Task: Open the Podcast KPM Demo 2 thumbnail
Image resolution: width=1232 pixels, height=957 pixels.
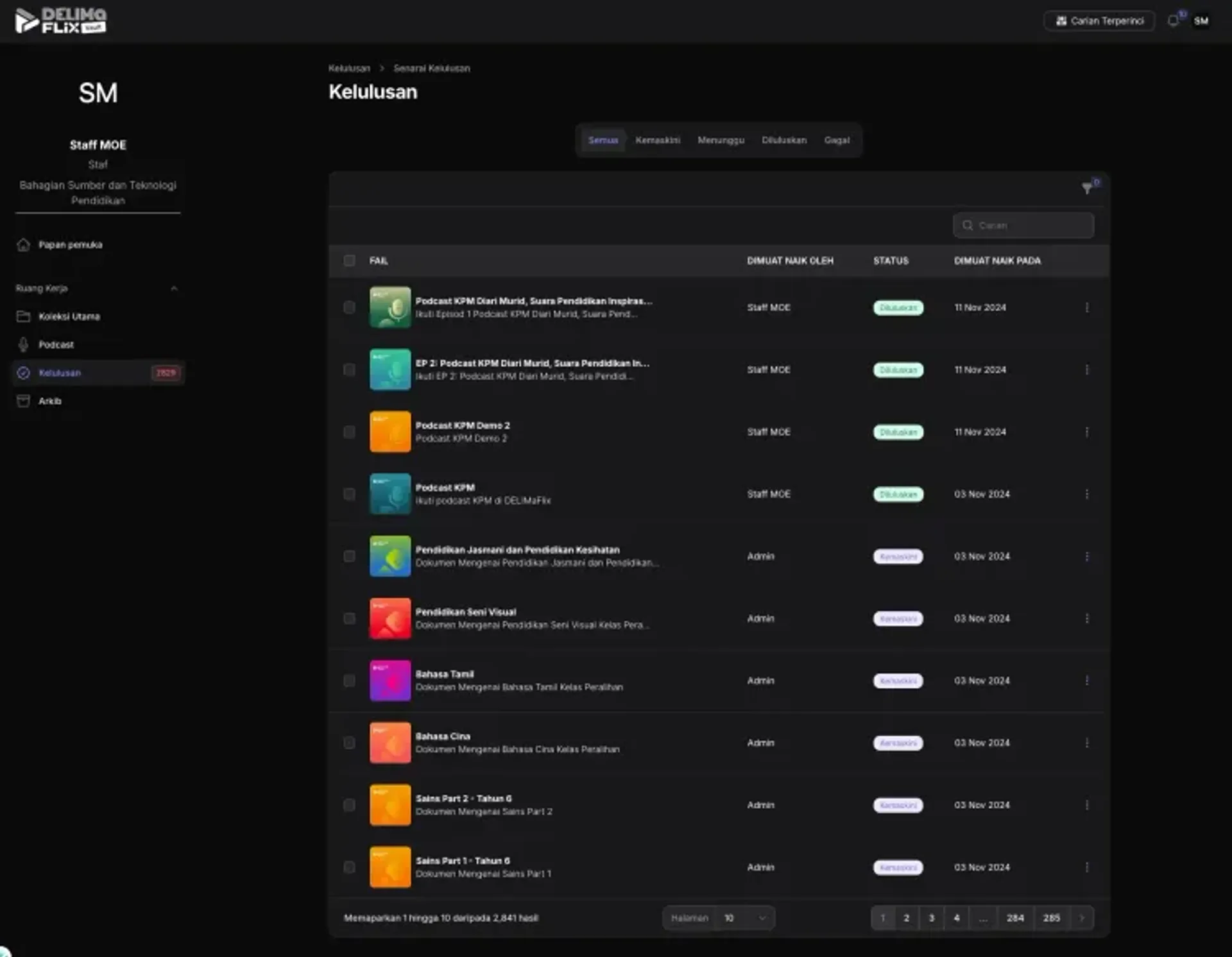Action: [x=390, y=432]
